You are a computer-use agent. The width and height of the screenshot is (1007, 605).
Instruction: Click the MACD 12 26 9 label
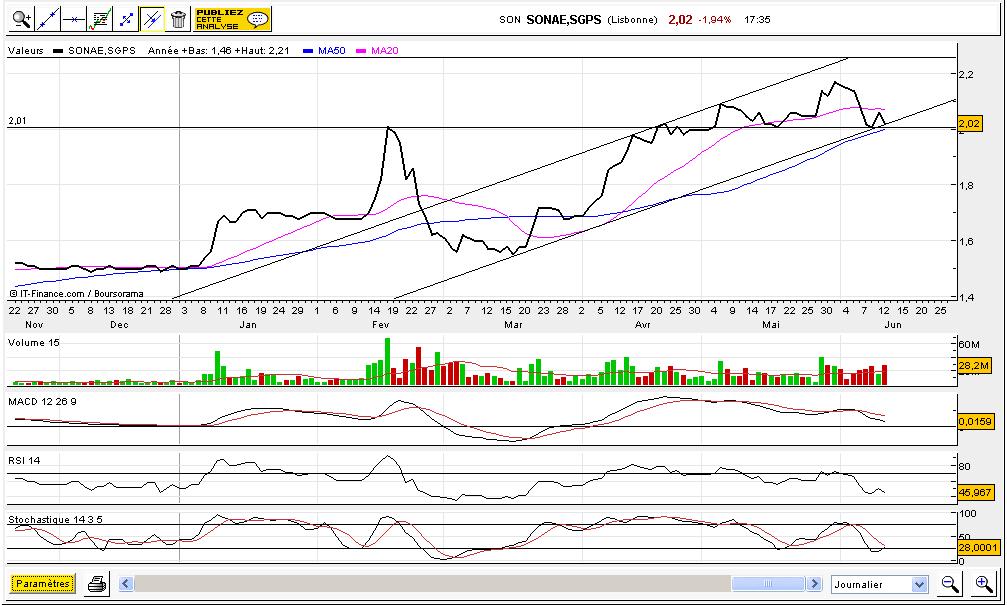click(42, 401)
